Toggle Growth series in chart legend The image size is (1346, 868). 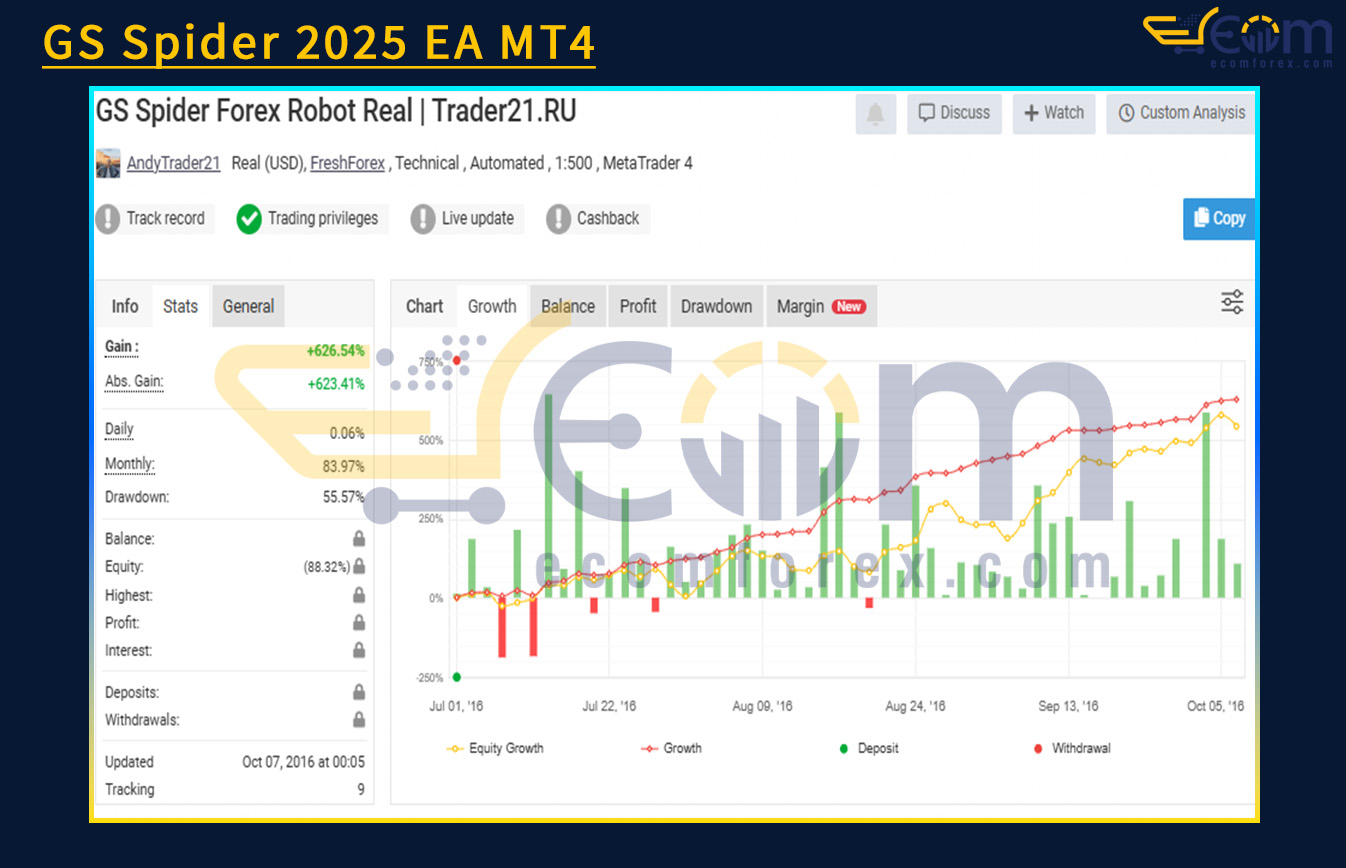pos(671,748)
